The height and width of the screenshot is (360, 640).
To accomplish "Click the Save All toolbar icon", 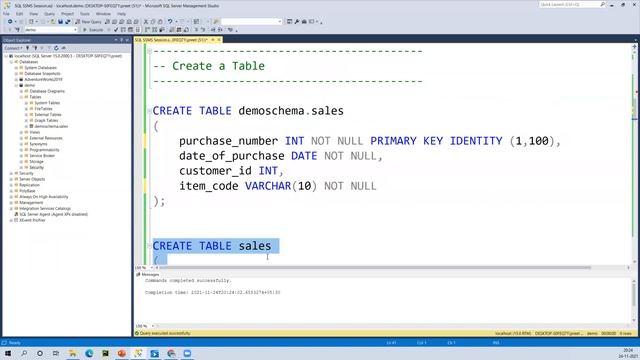I will [68, 22].
